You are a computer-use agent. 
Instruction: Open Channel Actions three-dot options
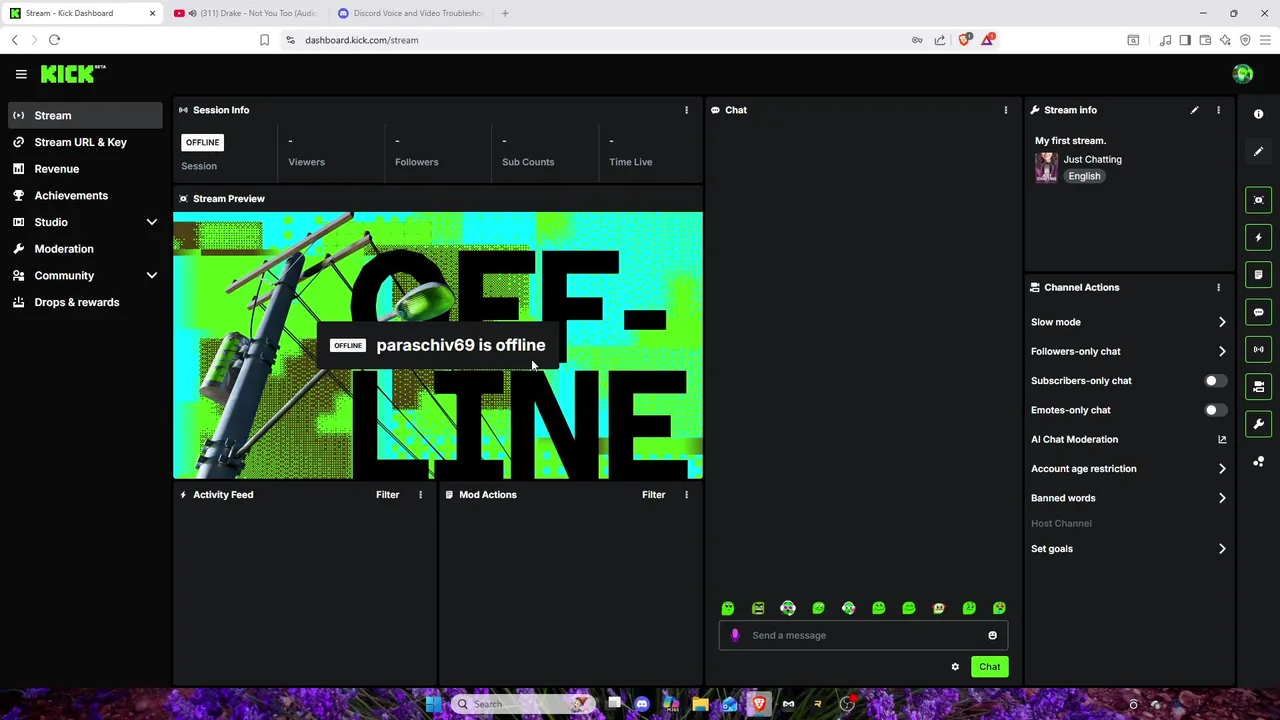pos(1218,287)
